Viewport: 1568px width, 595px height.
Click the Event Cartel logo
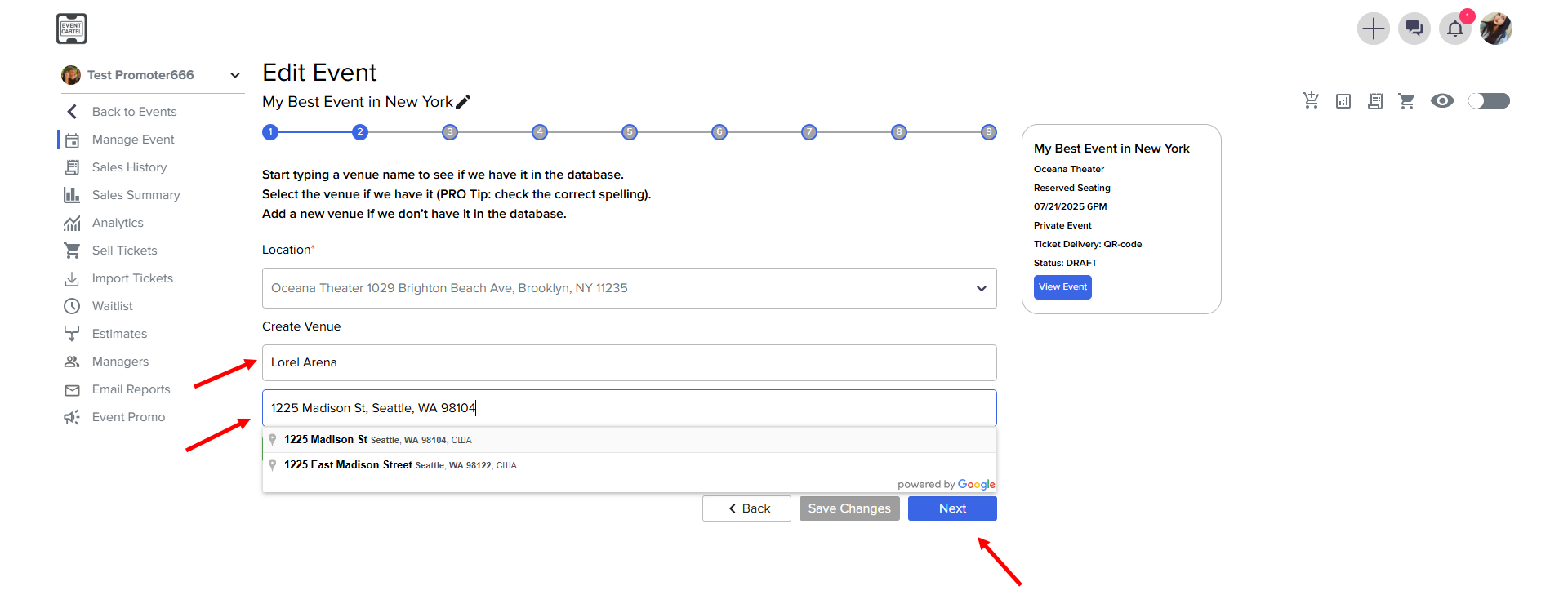(x=72, y=29)
